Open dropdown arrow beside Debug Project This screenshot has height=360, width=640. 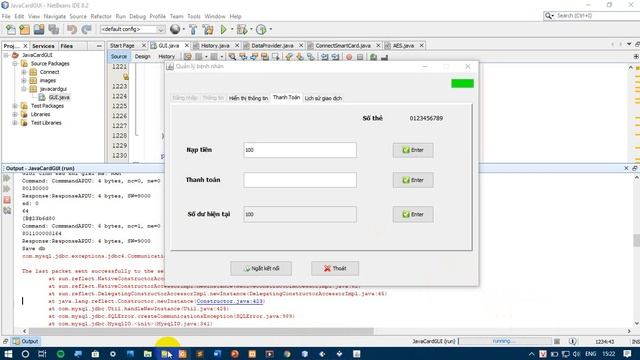pos(251,29)
